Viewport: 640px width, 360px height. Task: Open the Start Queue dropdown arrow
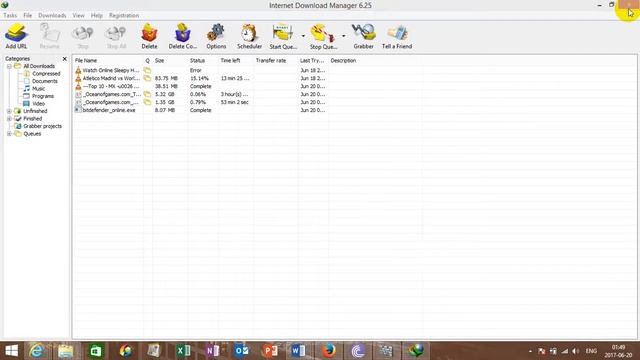pyautogui.click(x=303, y=36)
